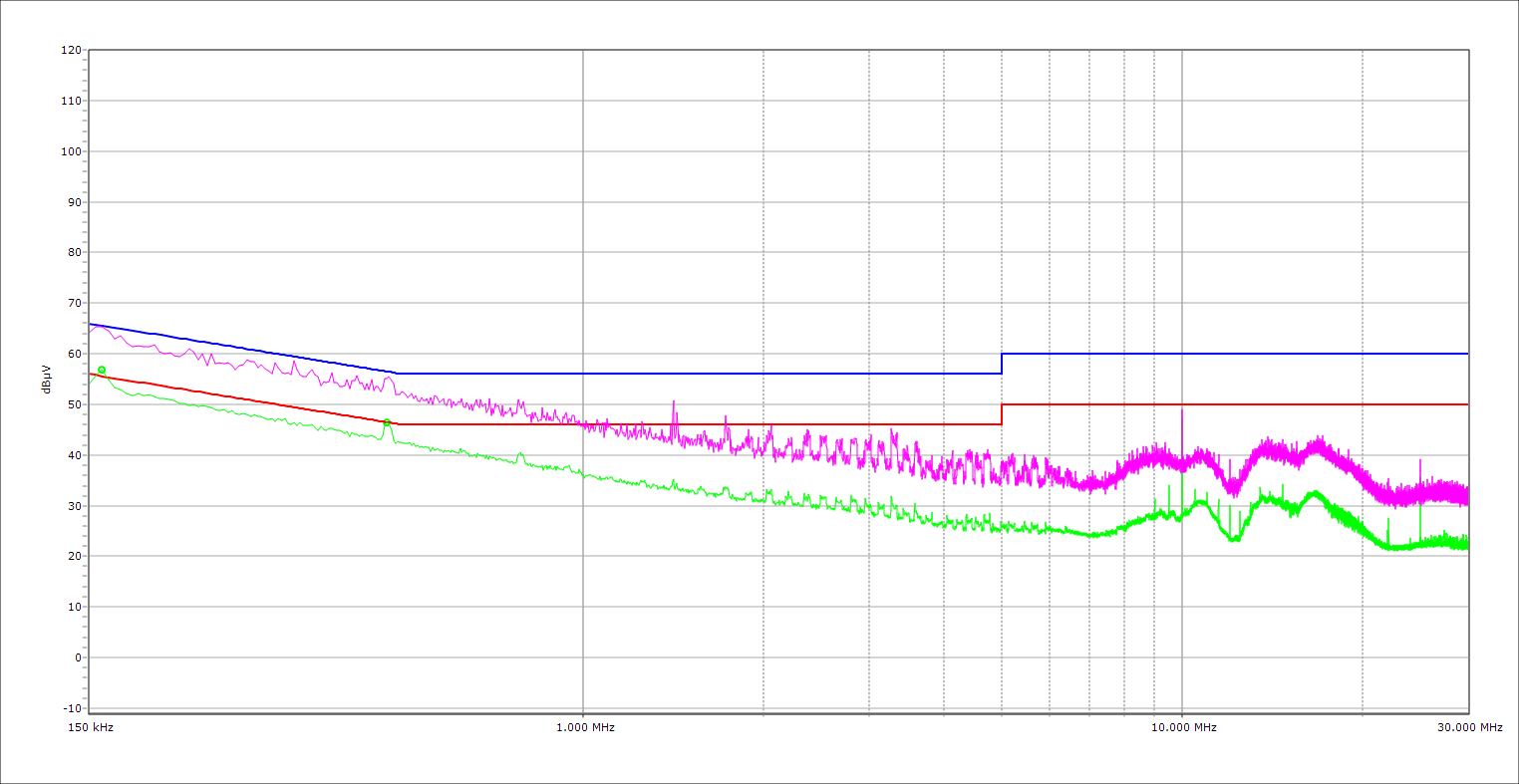Click the 60 tick label on the y-axis

point(74,354)
